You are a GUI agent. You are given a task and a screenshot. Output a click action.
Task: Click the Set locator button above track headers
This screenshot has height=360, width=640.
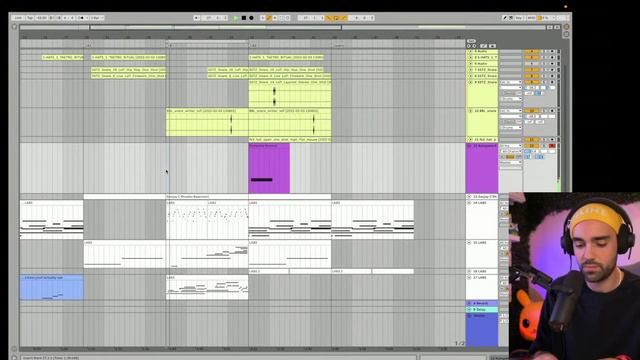(471, 41)
